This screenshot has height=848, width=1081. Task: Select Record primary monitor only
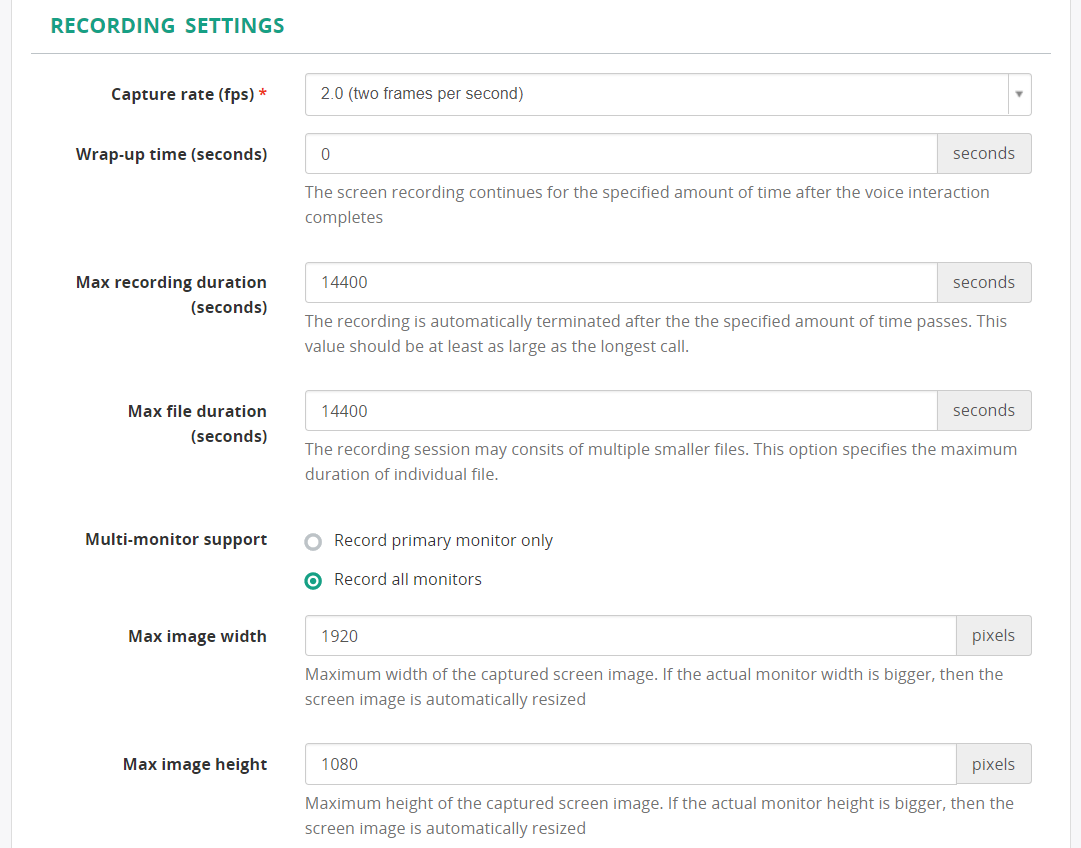(313, 541)
